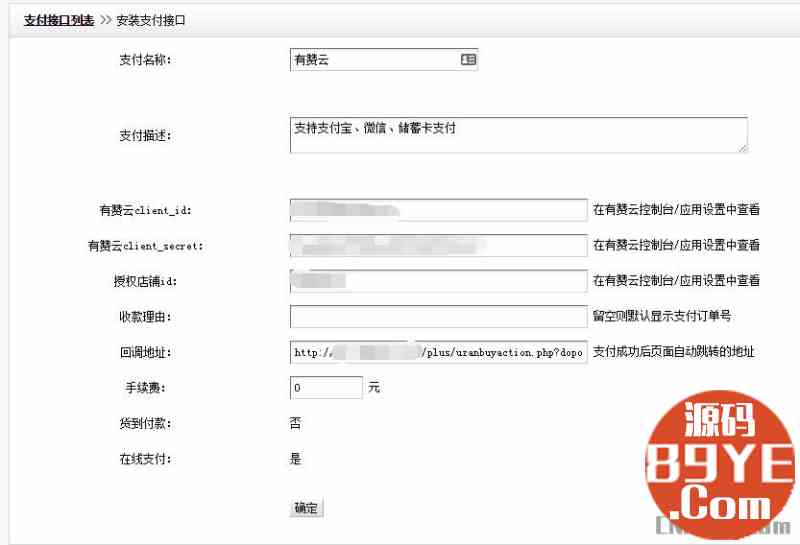This screenshot has width=800, height=545.
Task: Focus the 有赞云client_id input field
Action: [x=438, y=210]
